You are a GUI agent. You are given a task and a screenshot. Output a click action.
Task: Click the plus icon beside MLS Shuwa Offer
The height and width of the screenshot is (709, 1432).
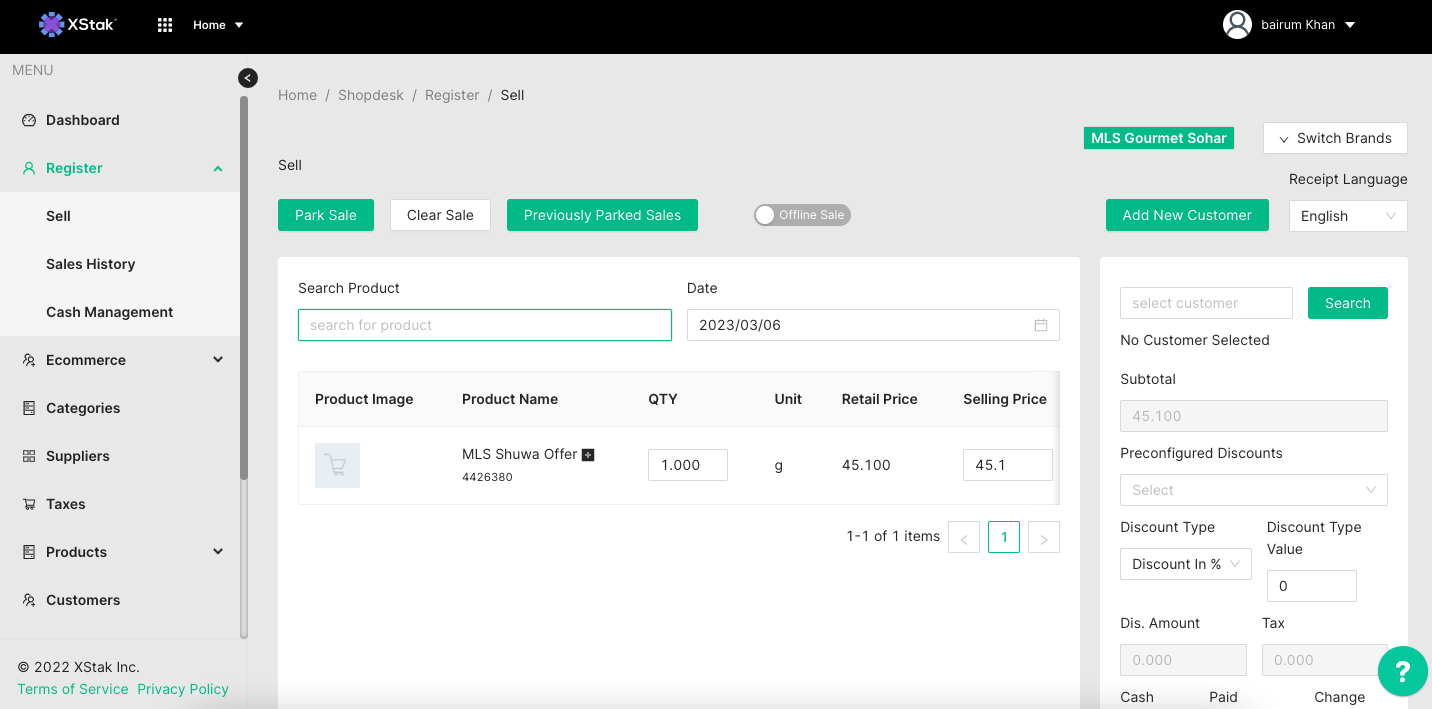point(588,455)
